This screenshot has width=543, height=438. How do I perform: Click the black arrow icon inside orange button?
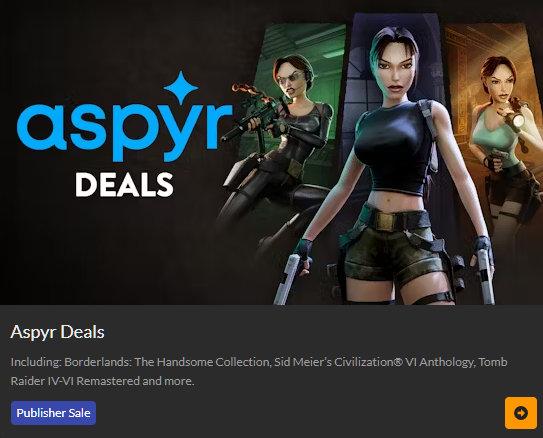pos(521,413)
